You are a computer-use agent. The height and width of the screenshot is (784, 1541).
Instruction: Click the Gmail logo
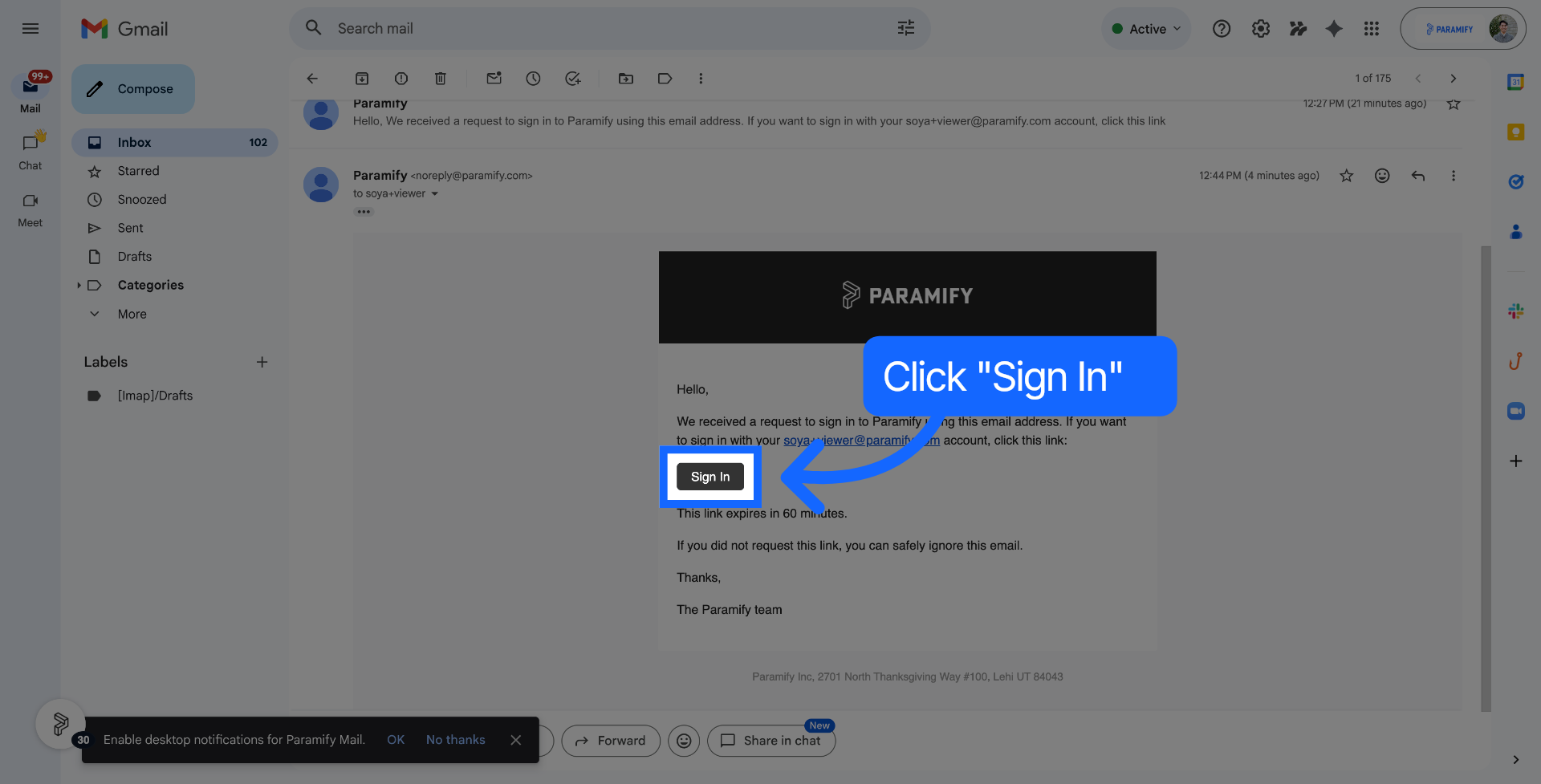[x=124, y=29]
